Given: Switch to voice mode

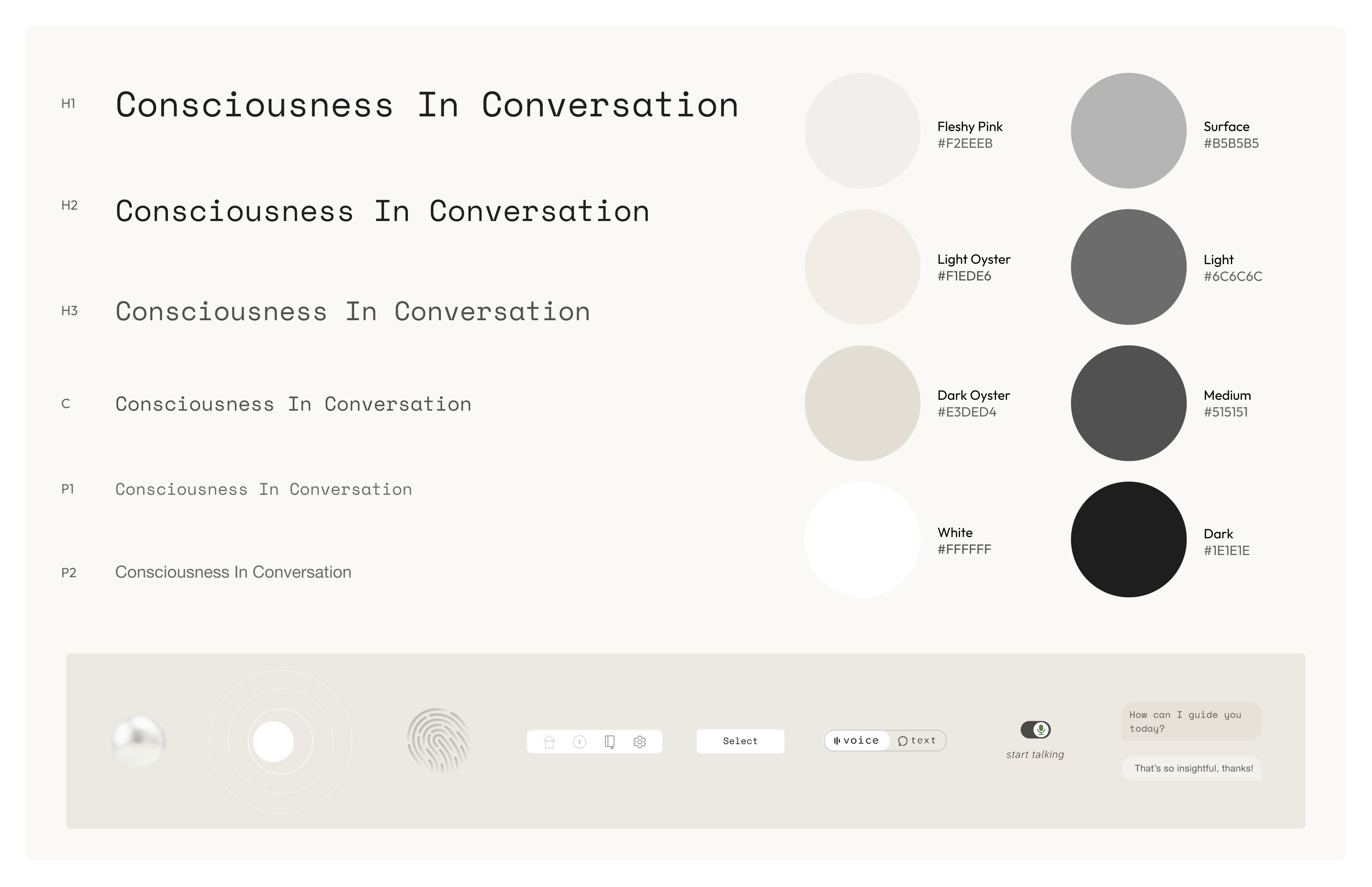Looking at the screenshot, I should pos(857,740).
